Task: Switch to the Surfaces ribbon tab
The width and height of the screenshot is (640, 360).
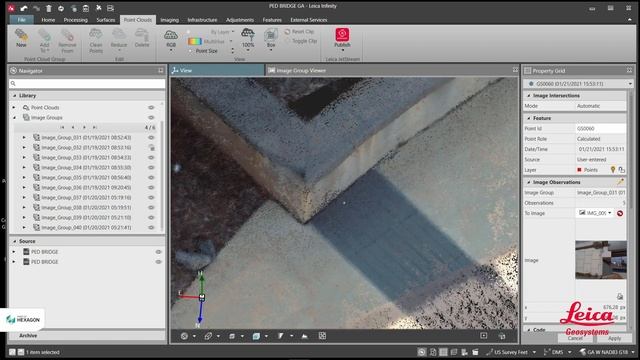Action: 105,20
